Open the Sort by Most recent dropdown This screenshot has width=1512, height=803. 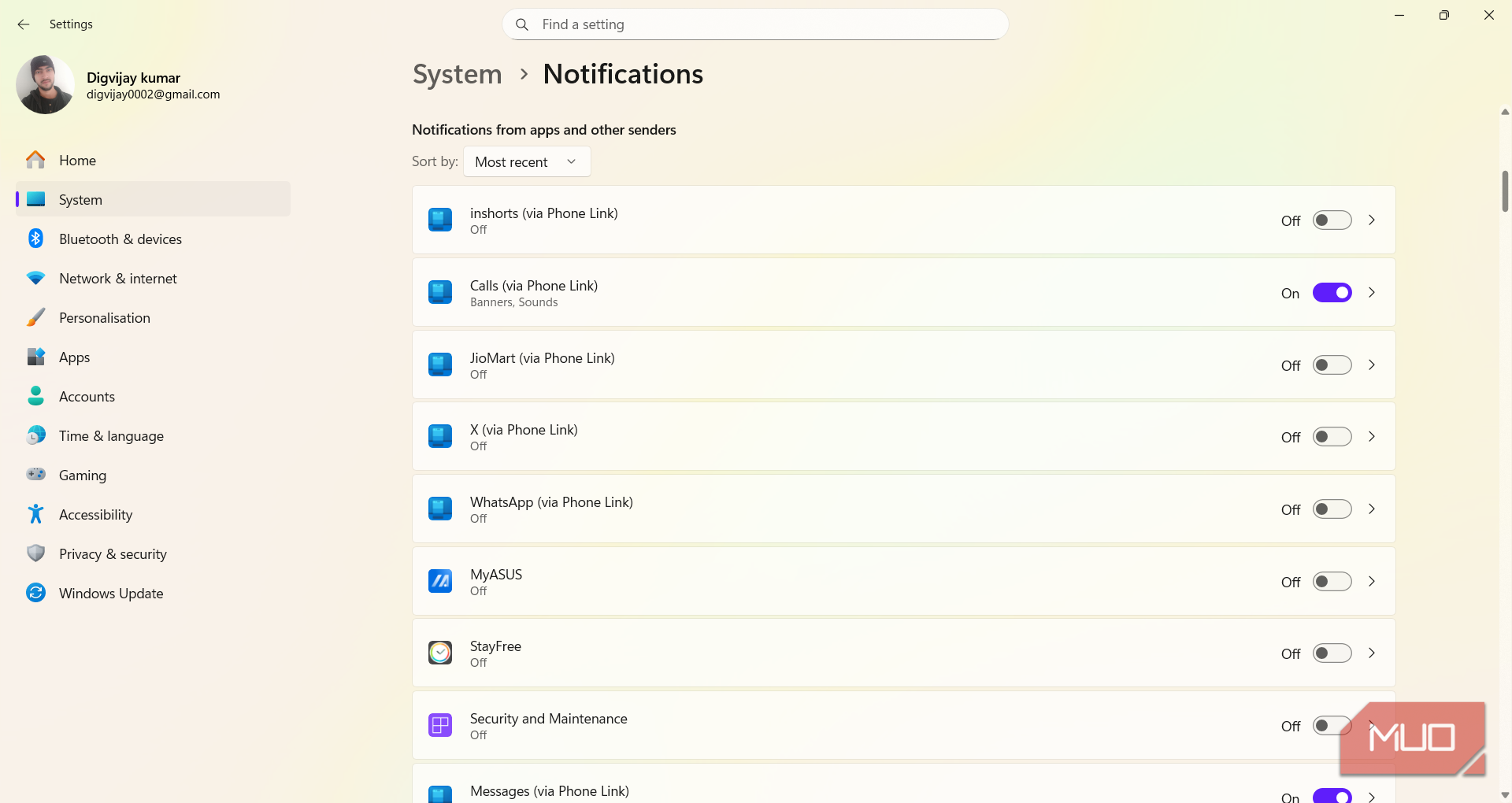(x=527, y=161)
